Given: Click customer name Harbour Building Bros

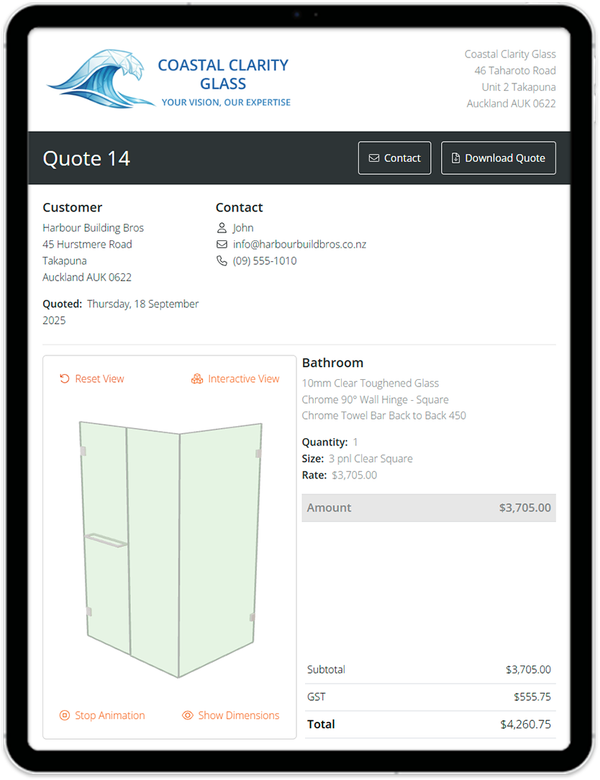Looking at the screenshot, I should point(93,228).
